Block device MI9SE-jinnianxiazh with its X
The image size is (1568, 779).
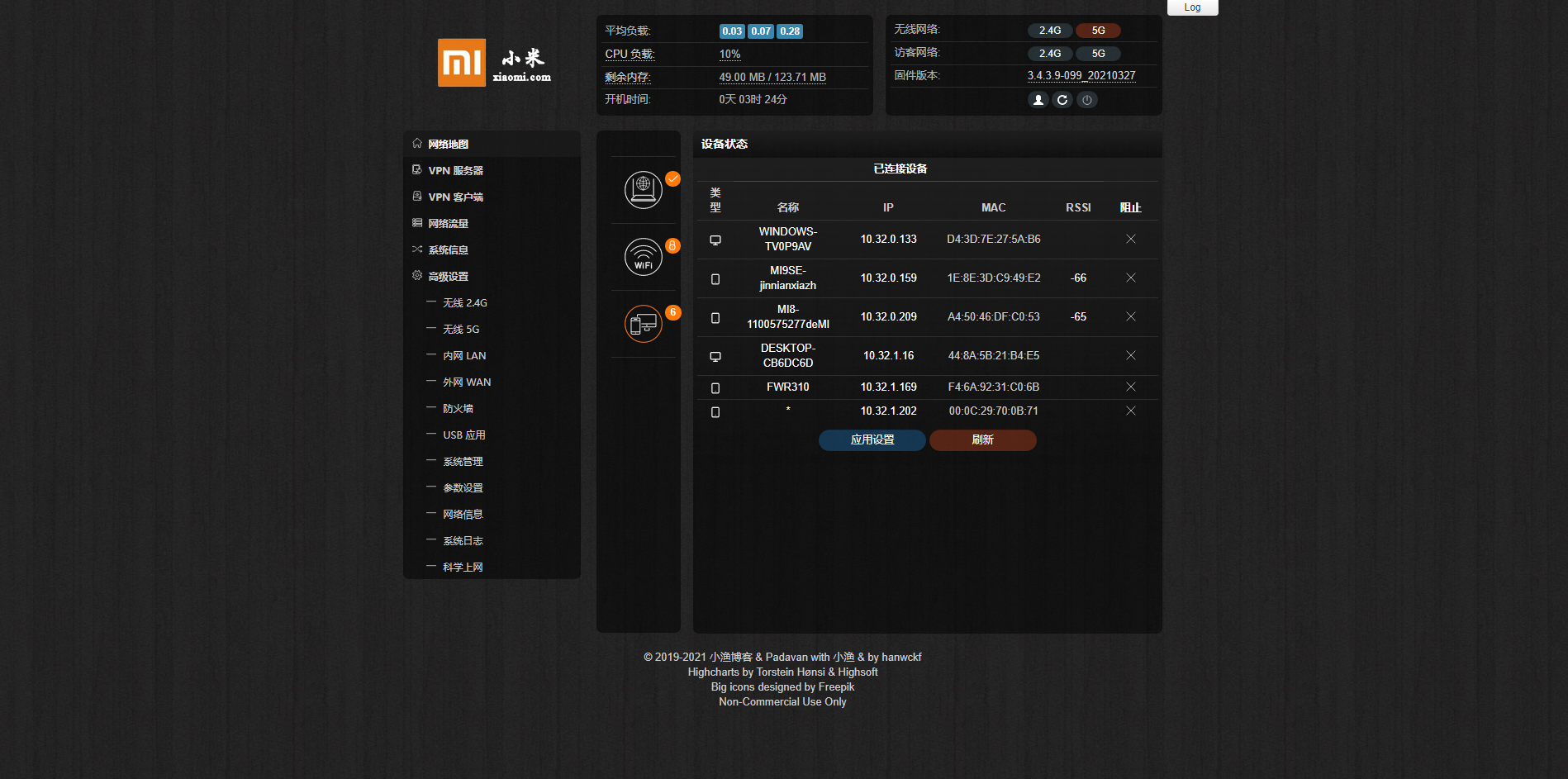[1131, 278]
